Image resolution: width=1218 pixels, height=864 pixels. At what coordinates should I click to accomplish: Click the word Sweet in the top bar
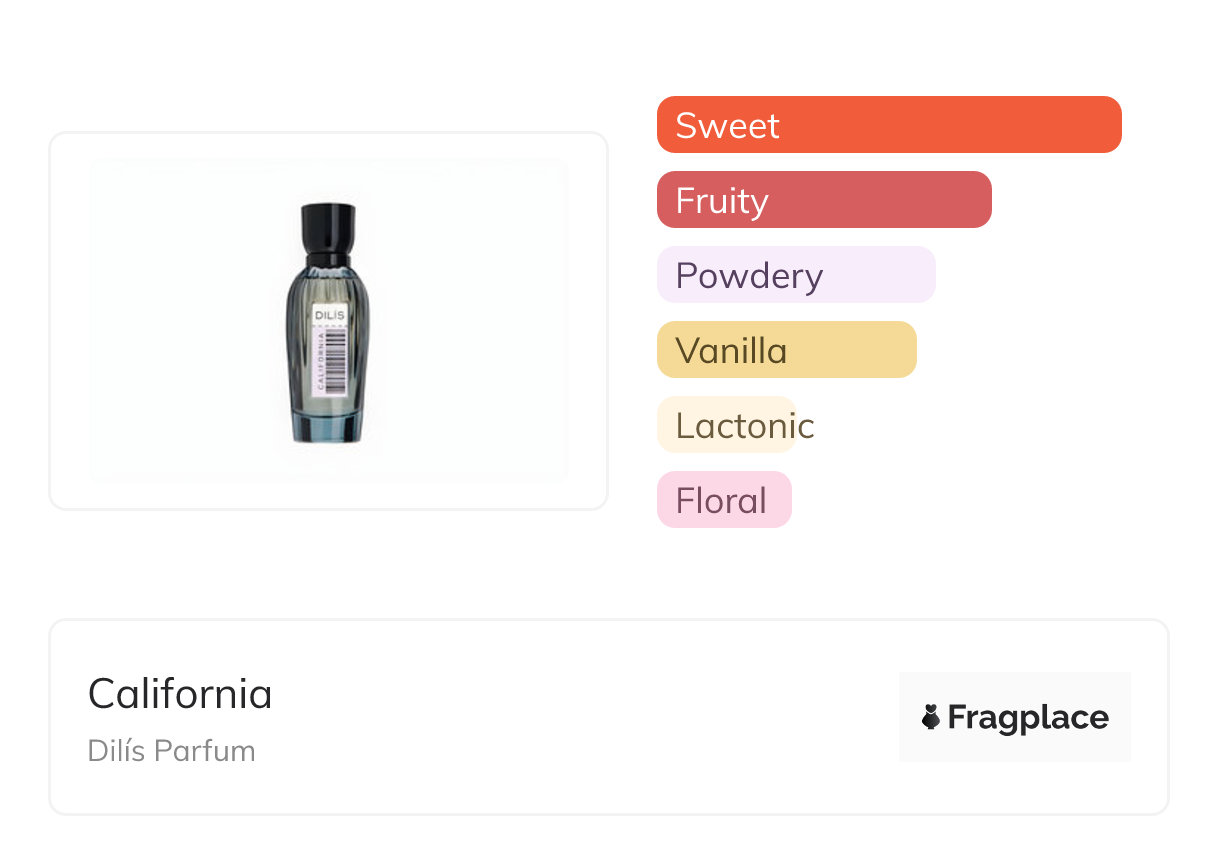tap(727, 126)
